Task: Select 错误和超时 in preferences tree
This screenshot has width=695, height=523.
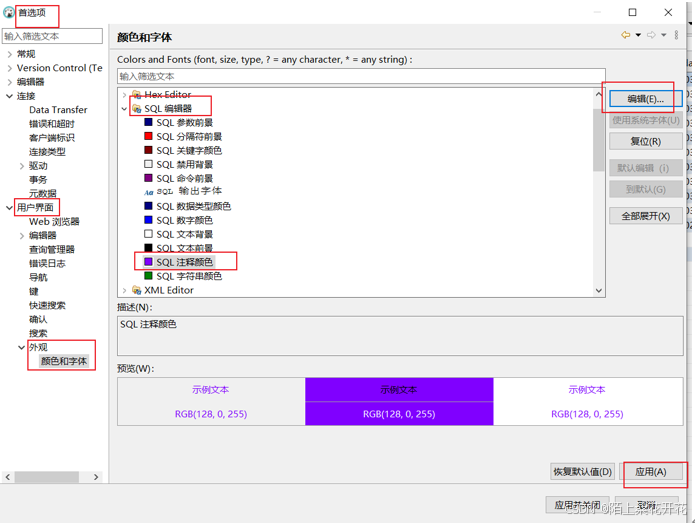Action: tap(52, 124)
